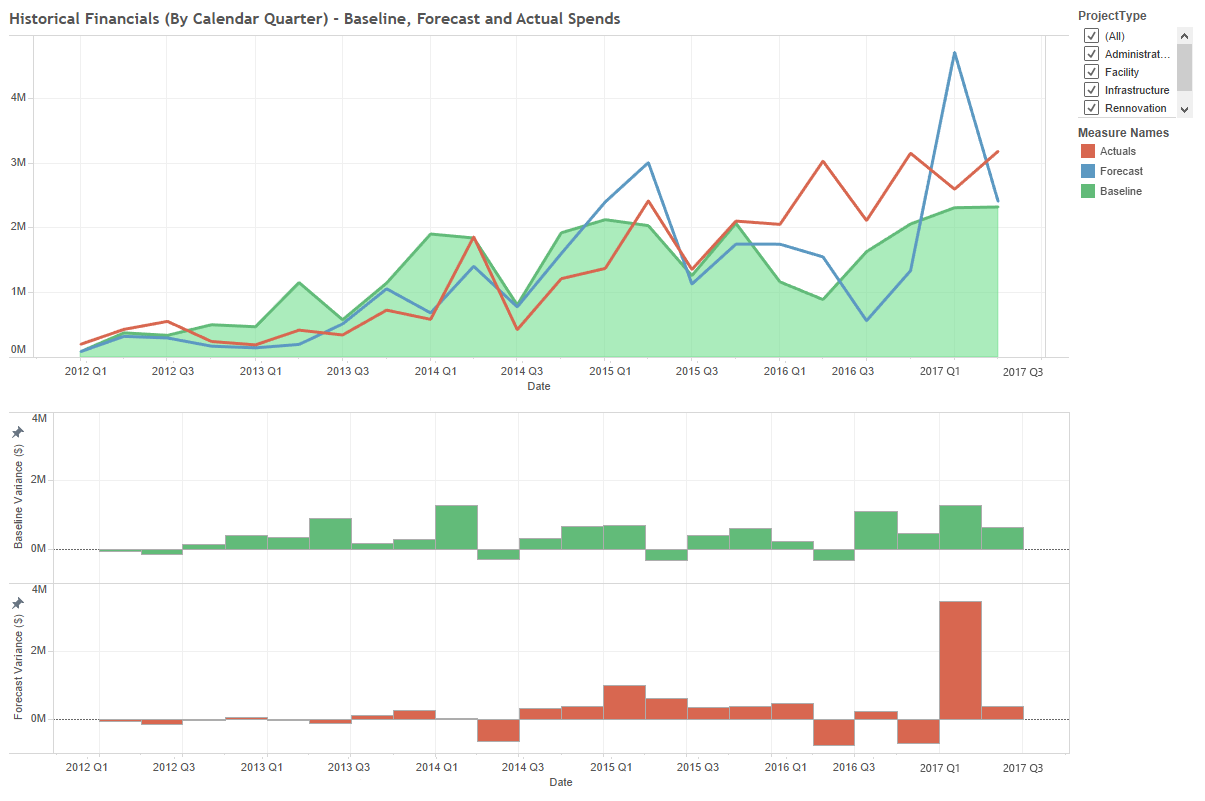Select the tallest red Forecast Variance bar
This screenshot has width=1205, height=801.
960,660
